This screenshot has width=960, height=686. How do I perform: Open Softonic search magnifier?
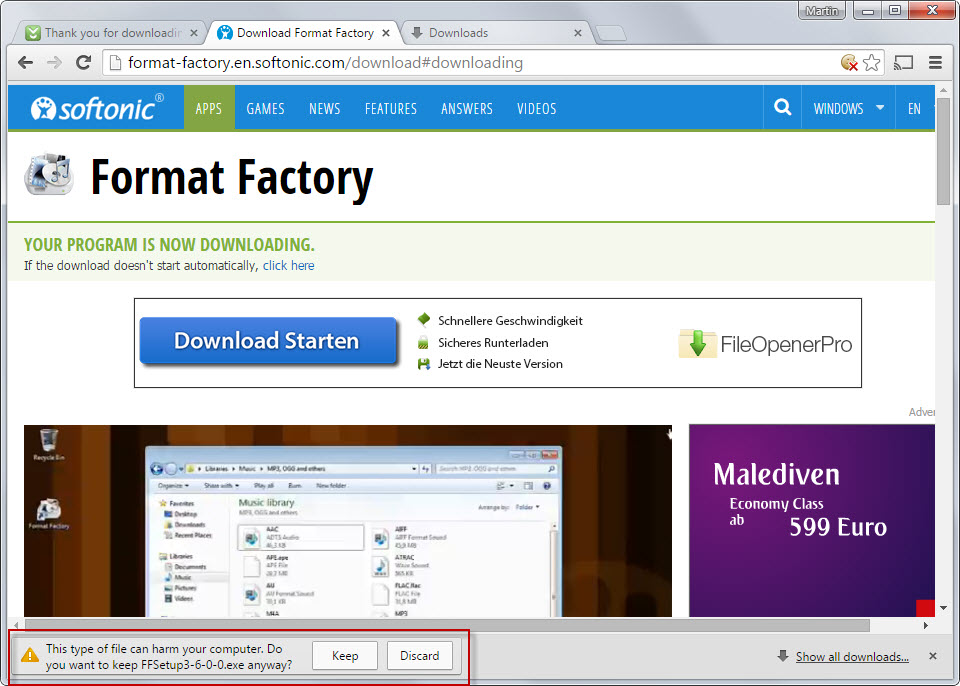[782, 108]
